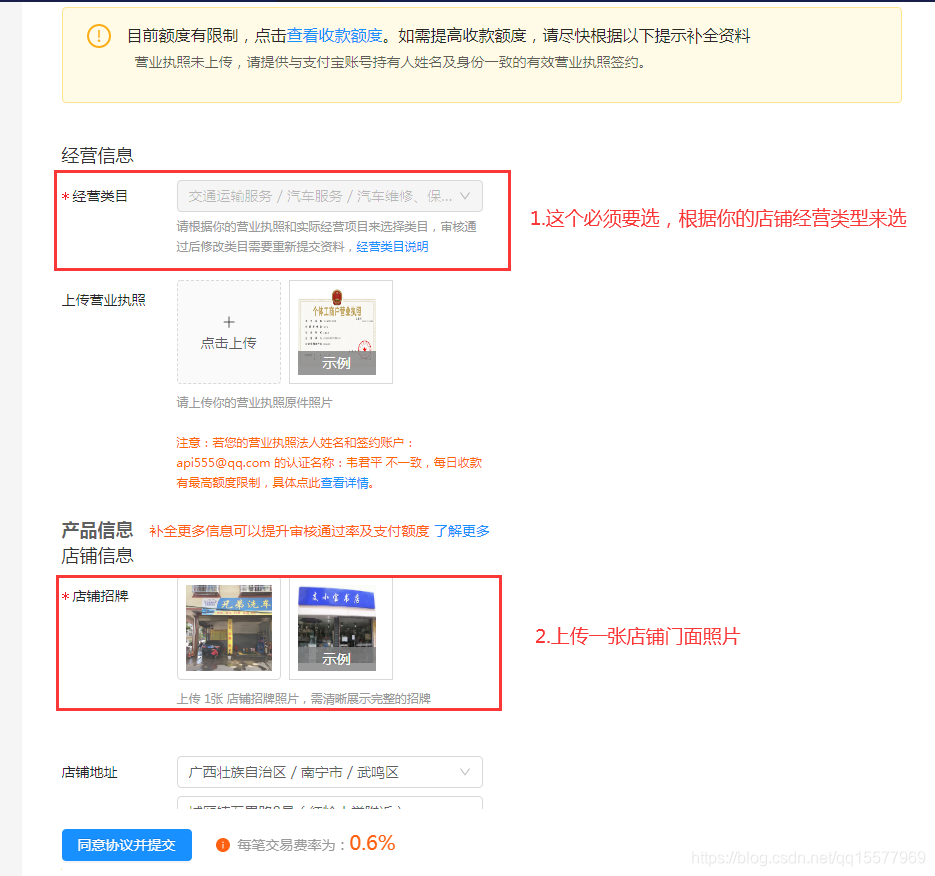View the storefront sign 示例 thumbnail
The image size is (935, 876).
tap(340, 628)
